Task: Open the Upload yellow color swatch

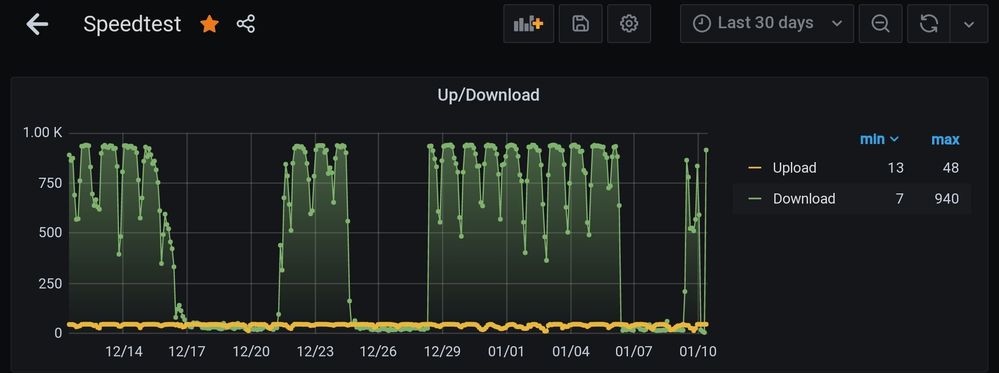Action: point(755,168)
